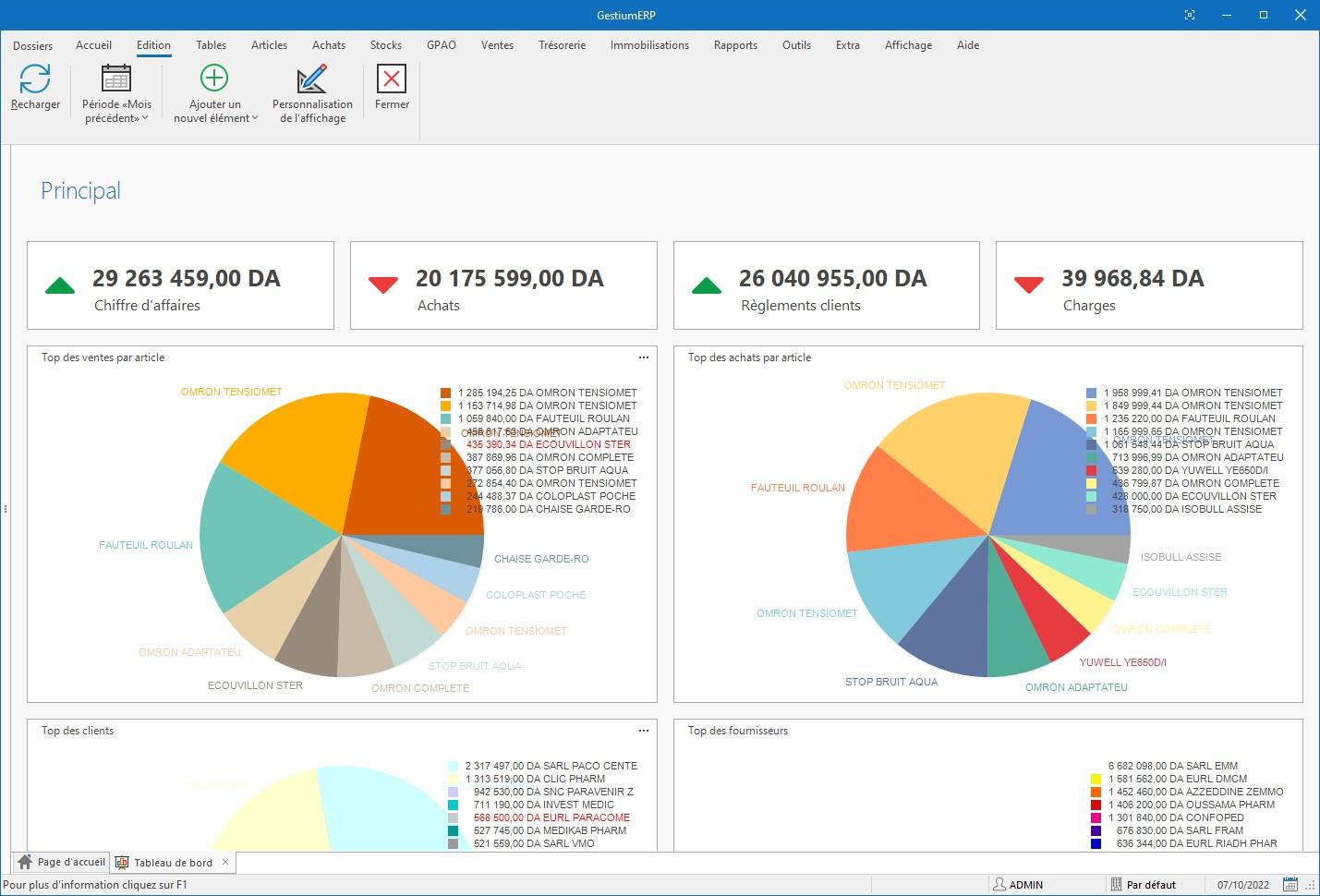Screen dimensions: 1320x896
Task: Click the Règlements clients KPI card
Action: click(827, 285)
